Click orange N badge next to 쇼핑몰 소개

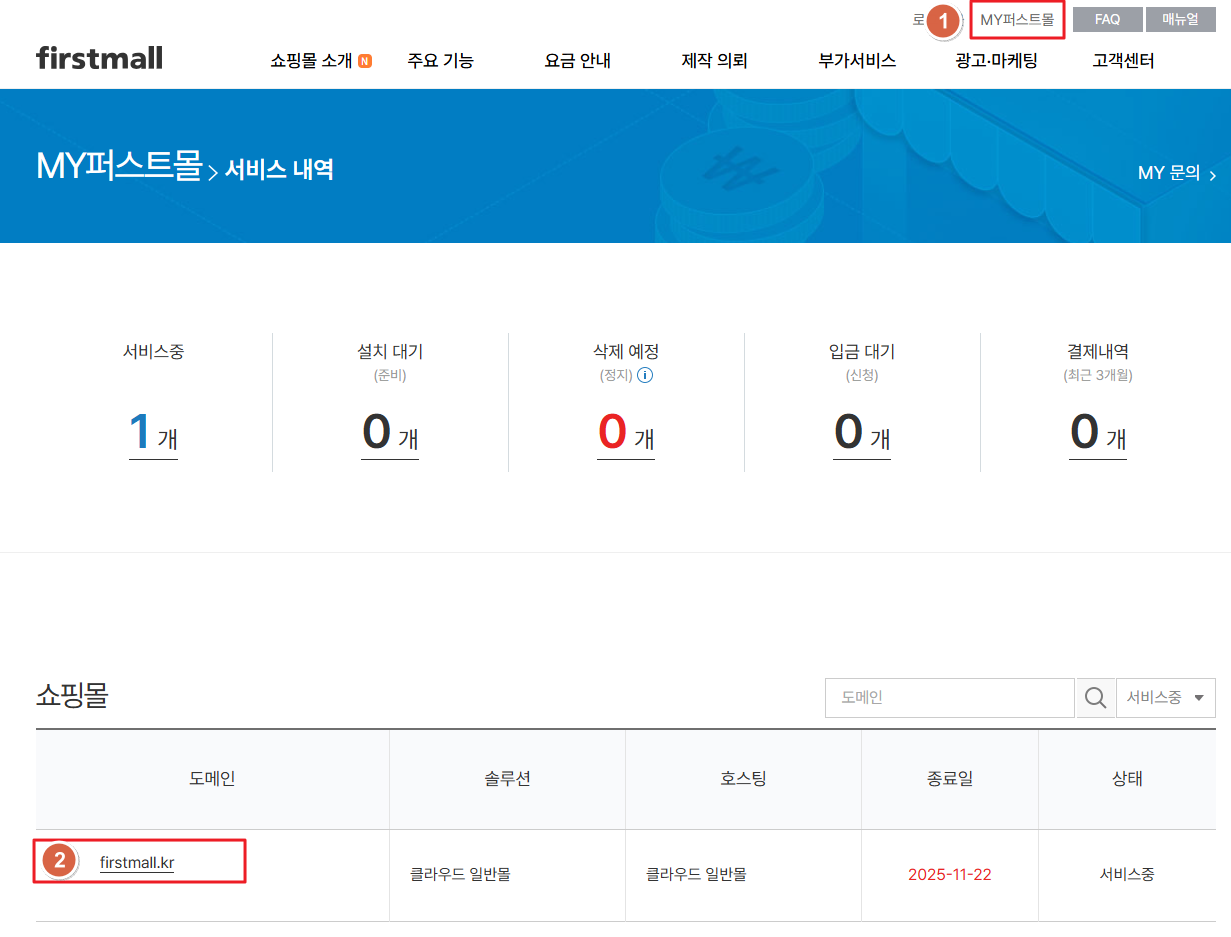point(365,61)
